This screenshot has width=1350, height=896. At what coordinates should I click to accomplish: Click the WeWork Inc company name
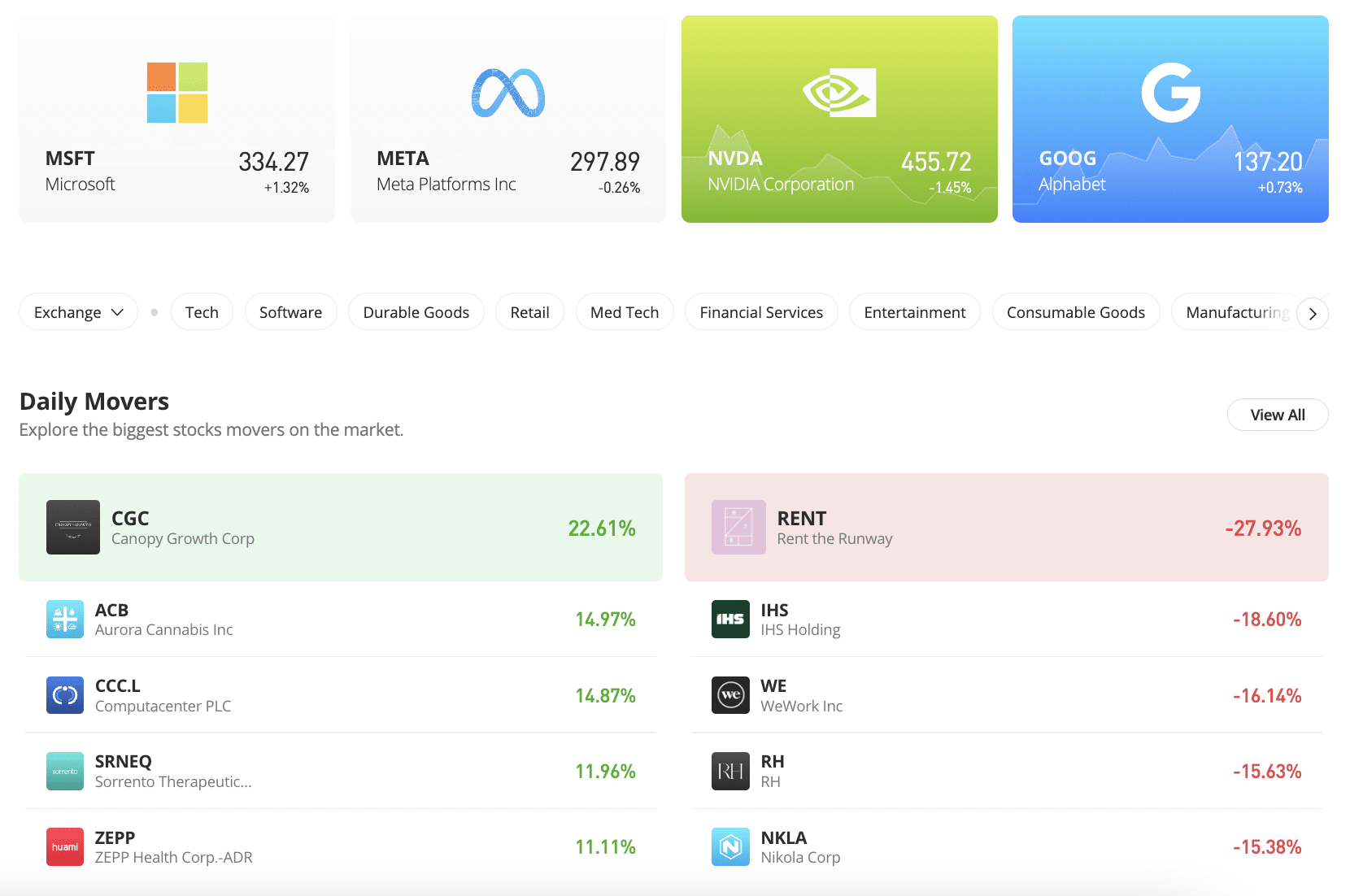coord(801,706)
